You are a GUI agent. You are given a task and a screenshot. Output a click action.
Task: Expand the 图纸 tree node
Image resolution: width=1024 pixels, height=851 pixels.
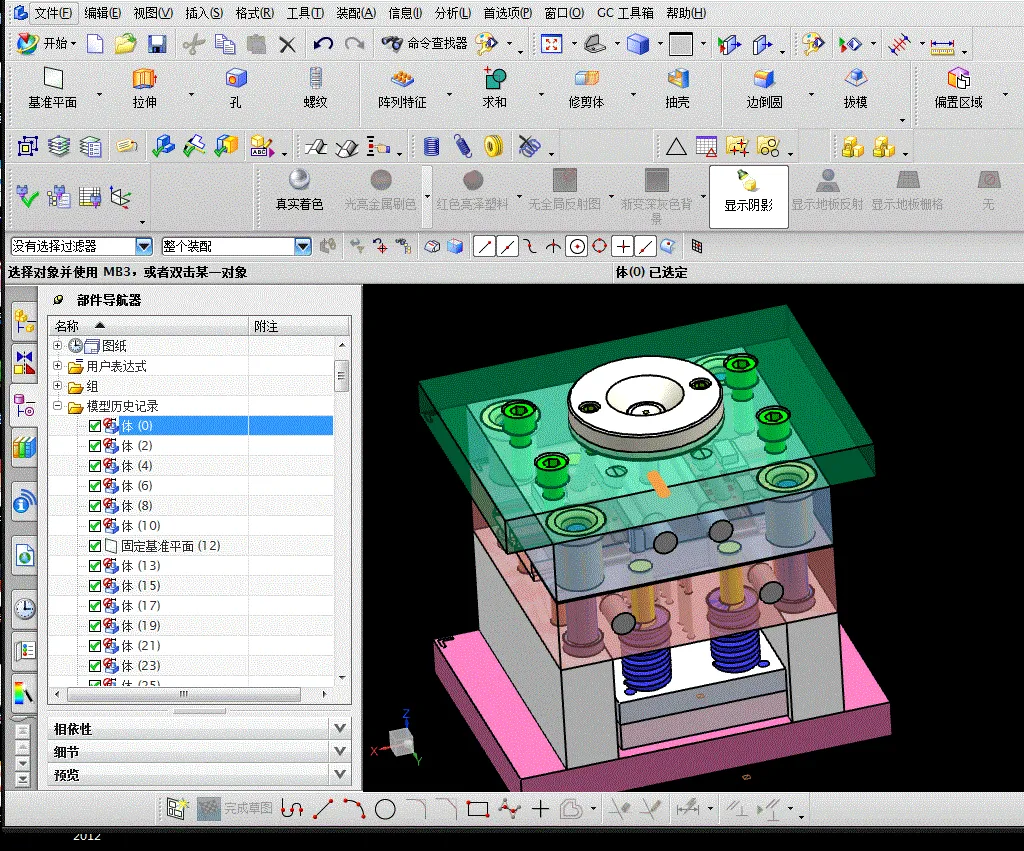(57, 345)
